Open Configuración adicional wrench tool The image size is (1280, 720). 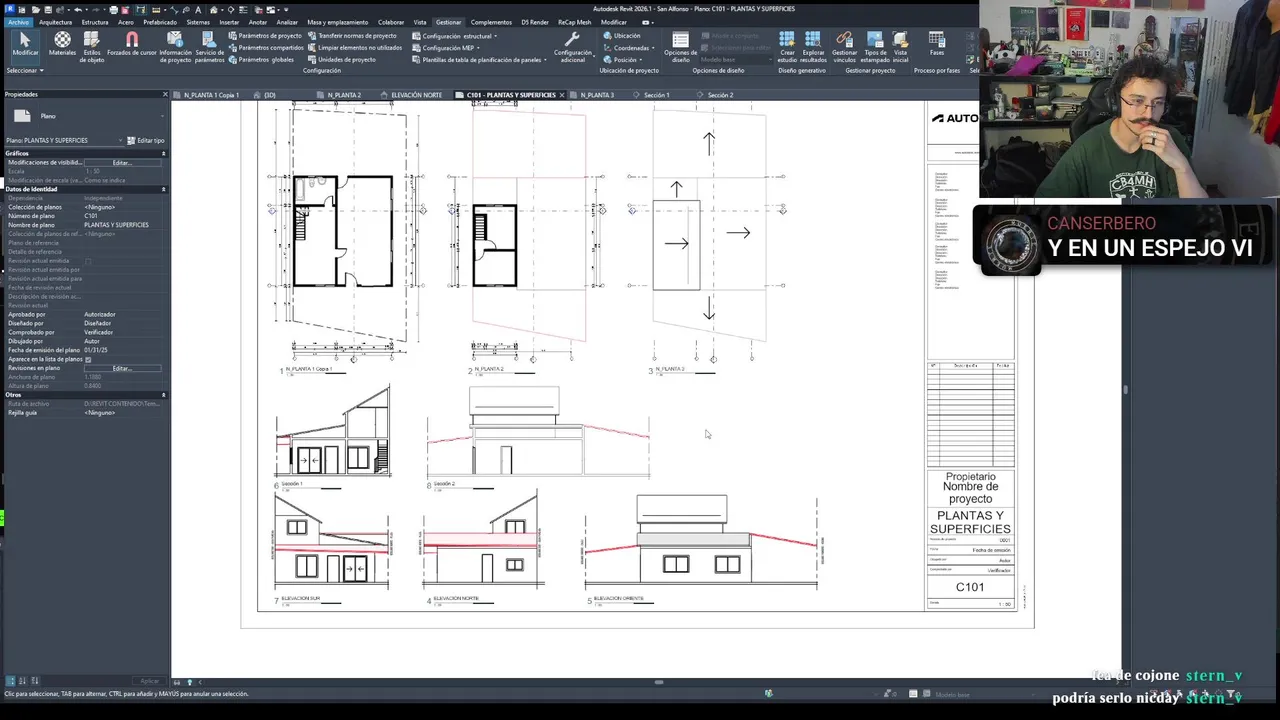[x=573, y=46]
